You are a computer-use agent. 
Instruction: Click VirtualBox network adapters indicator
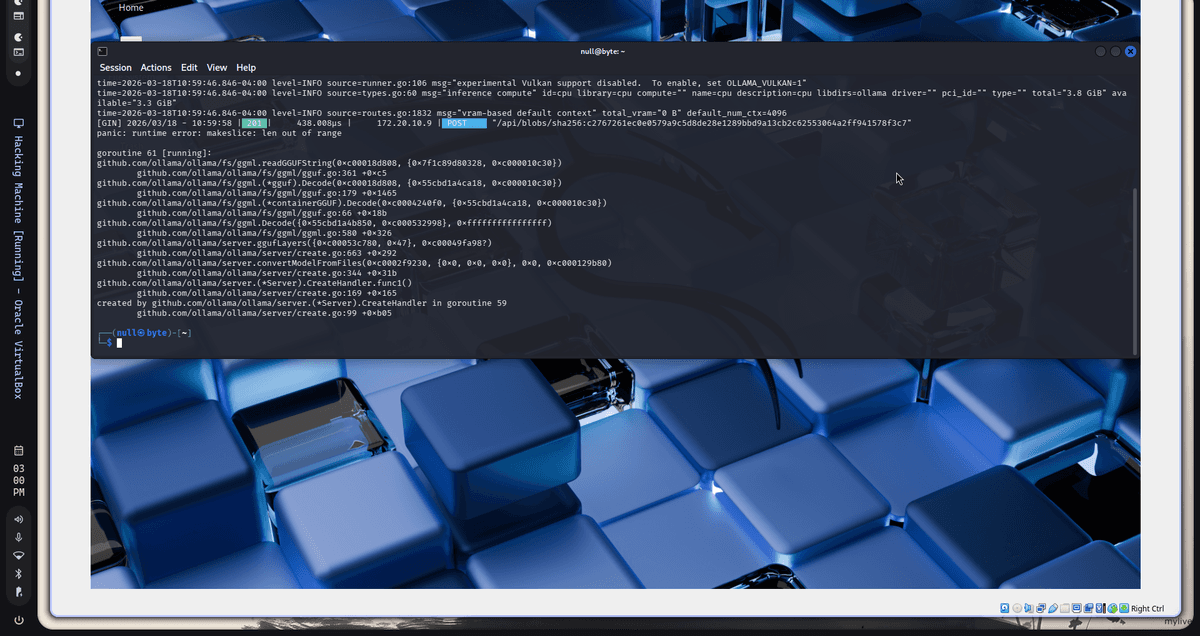tap(1041, 608)
